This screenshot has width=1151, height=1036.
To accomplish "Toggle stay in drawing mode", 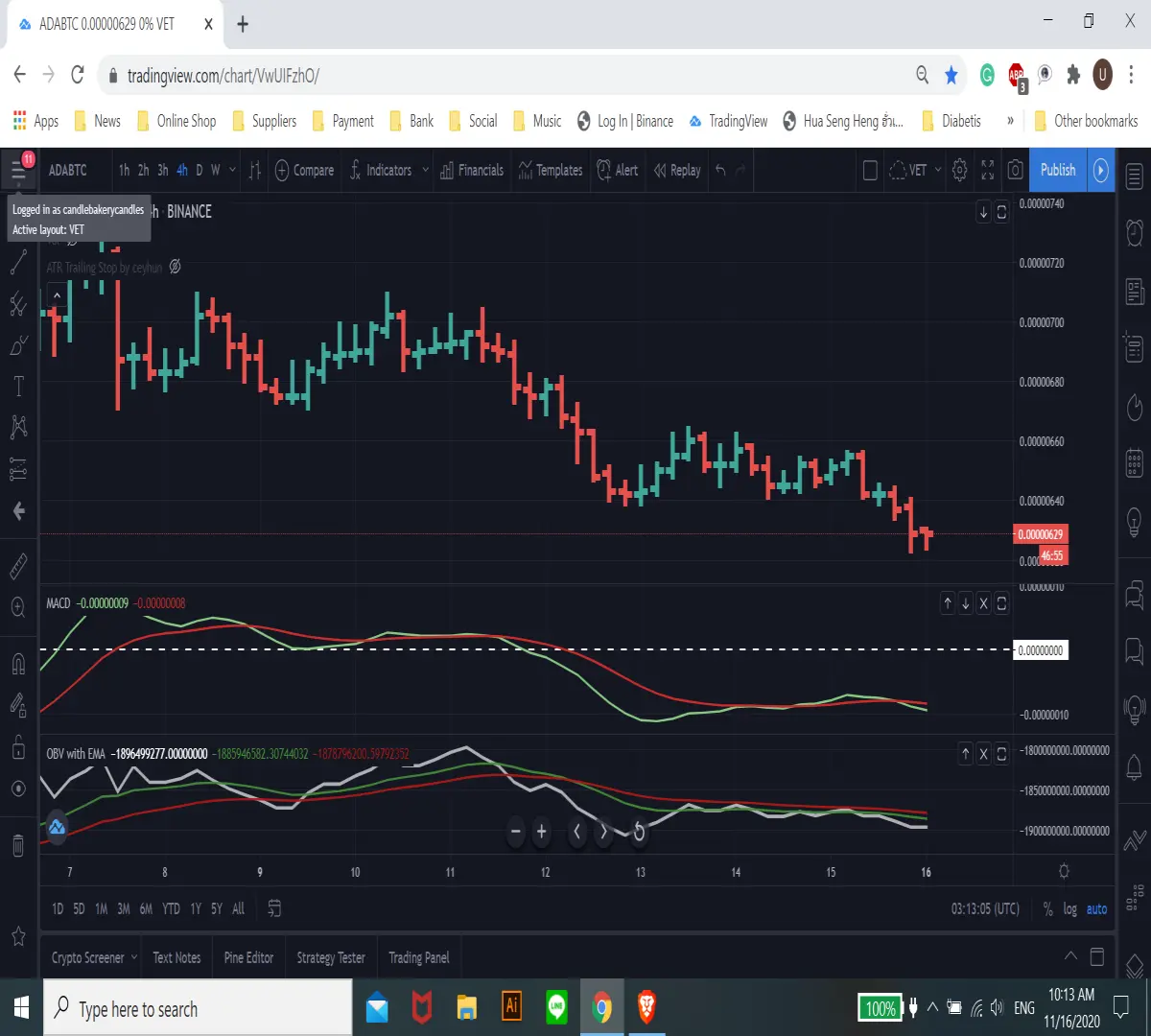I will (18, 705).
